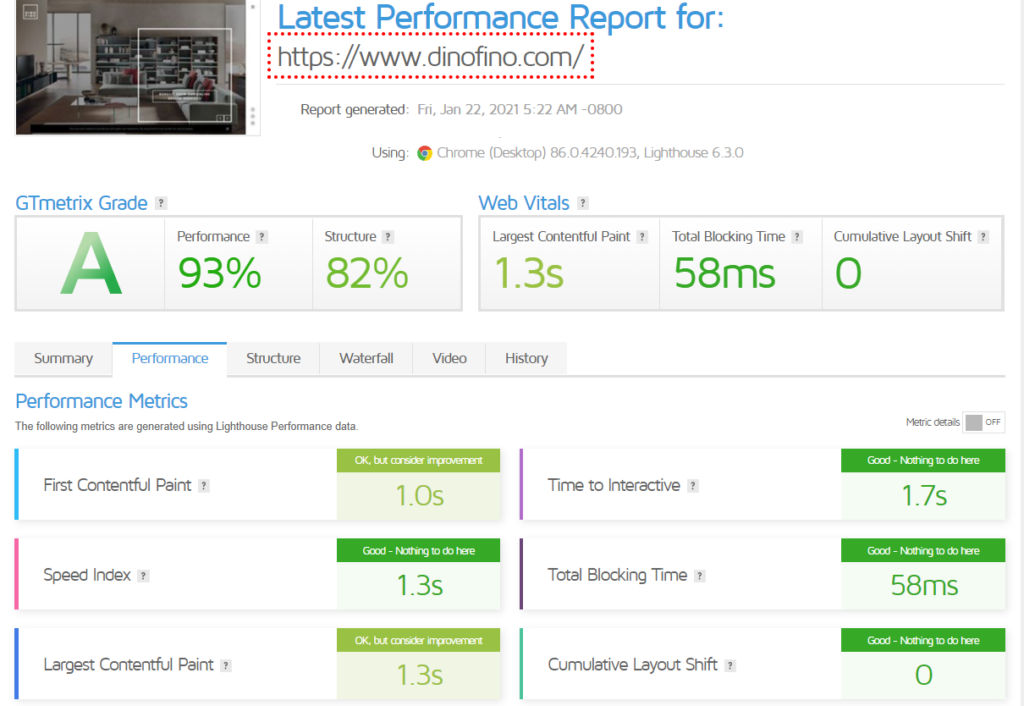Click help icon next to Time to Interactive

tap(693, 485)
